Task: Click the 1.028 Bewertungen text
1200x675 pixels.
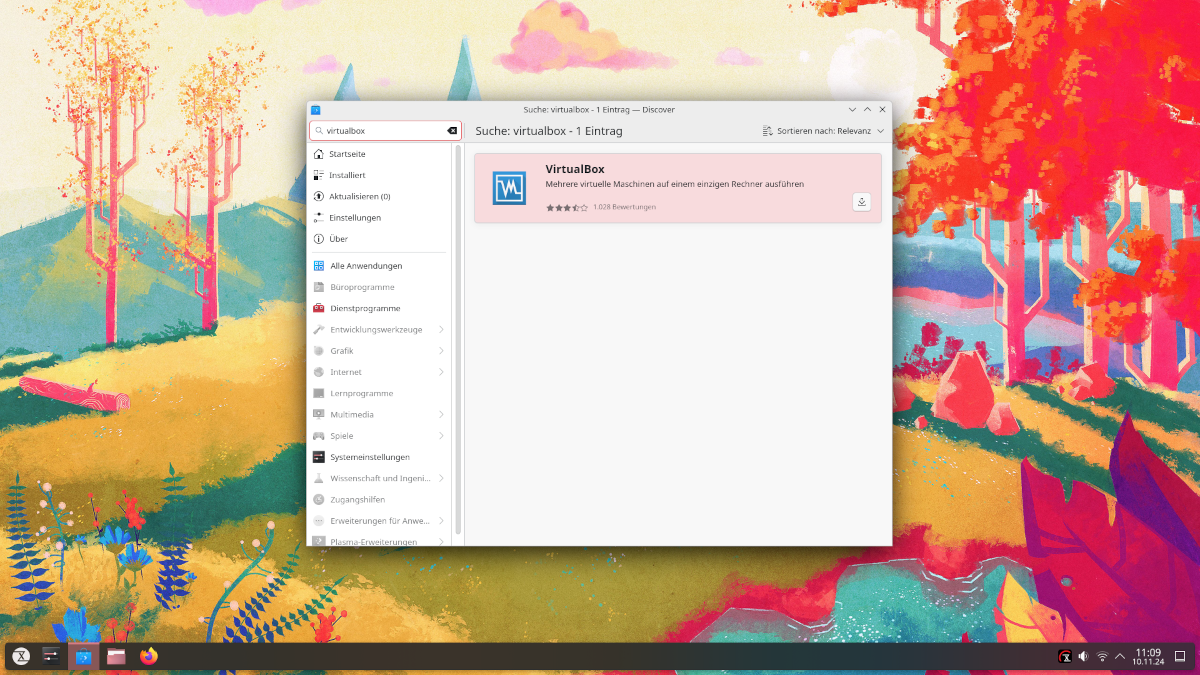Action: click(x=624, y=207)
